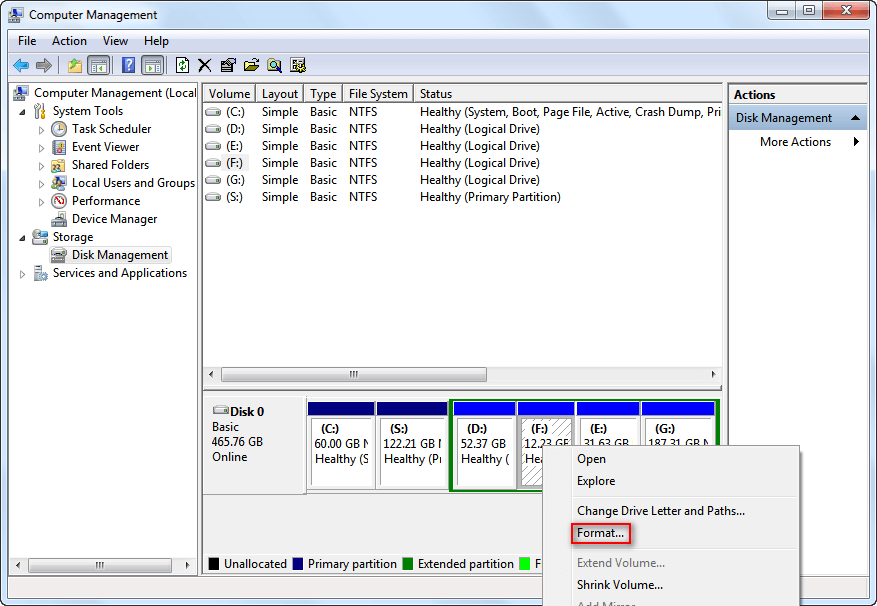877x606 pixels.
Task: Click the green Refresh toolbar icon
Action: [182, 65]
